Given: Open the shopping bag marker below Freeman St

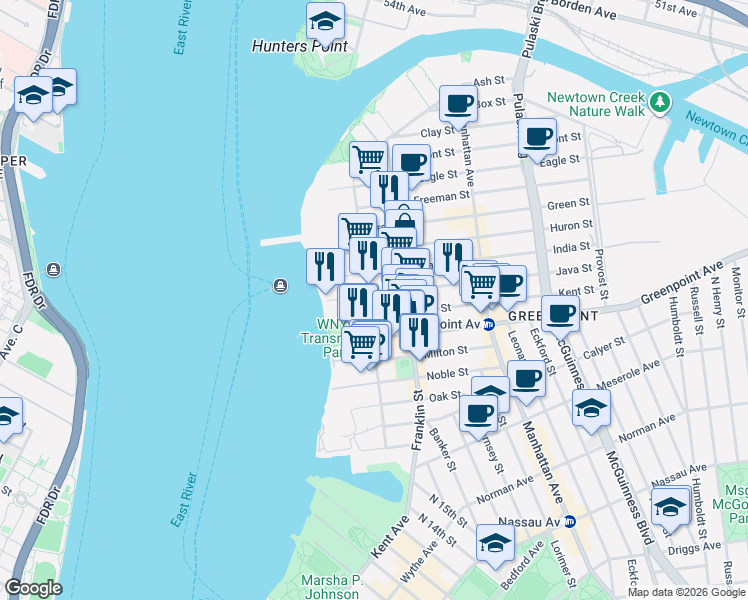Looking at the screenshot, I should 404,224.
